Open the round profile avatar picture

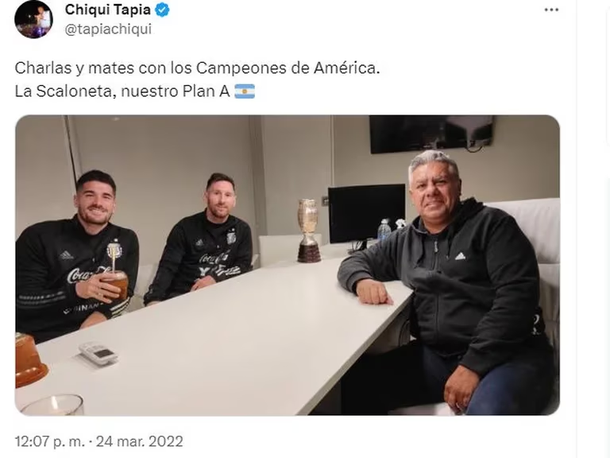[x=33, y=19]
